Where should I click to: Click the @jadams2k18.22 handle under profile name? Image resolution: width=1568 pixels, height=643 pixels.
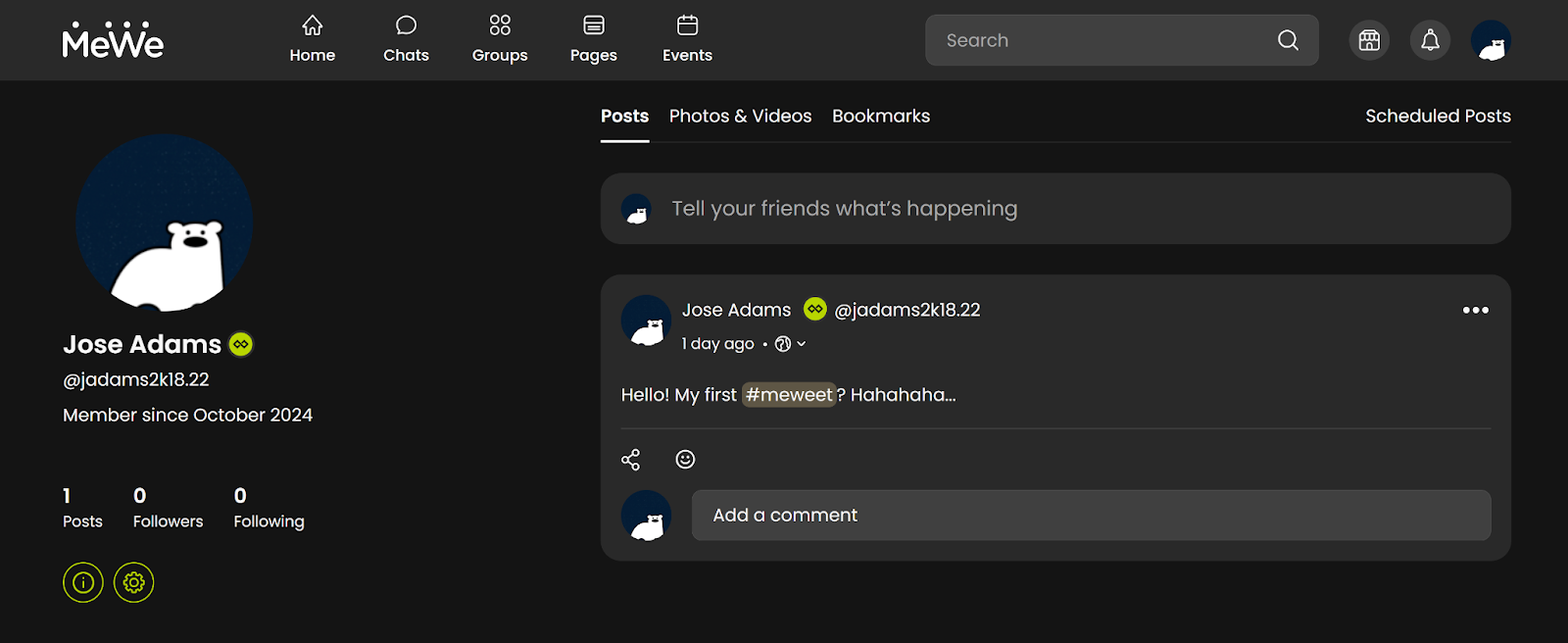136,379
